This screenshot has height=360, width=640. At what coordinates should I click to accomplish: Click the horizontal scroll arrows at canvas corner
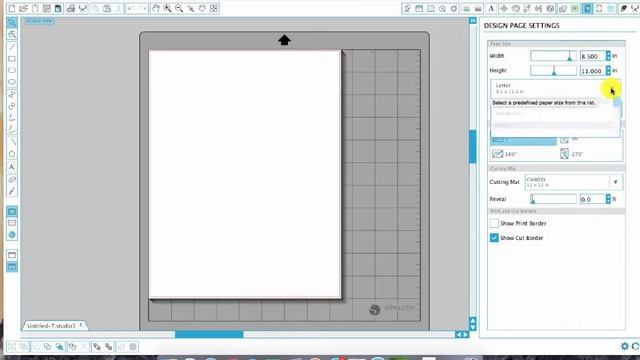[x=462, y=334]
